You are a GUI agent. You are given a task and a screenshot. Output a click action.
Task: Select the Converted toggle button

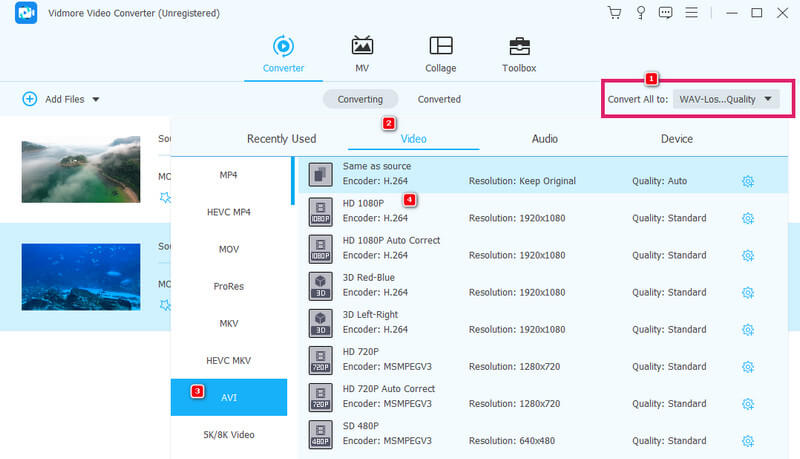[x=439, y=99]
